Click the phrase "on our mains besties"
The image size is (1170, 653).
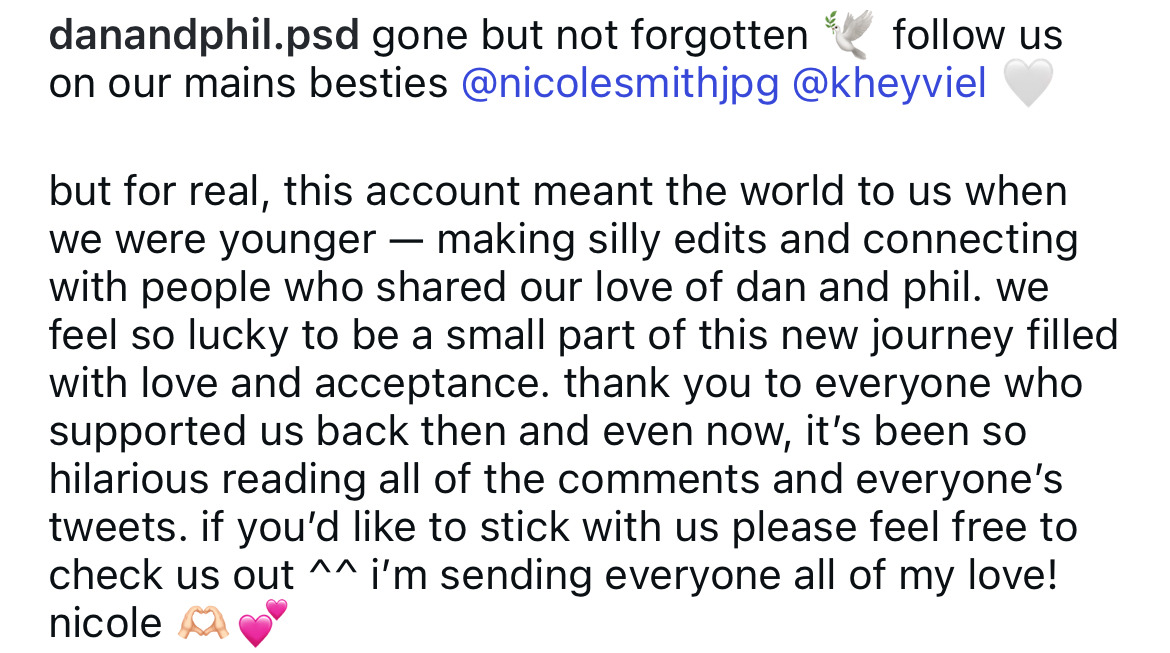point(248,85)
